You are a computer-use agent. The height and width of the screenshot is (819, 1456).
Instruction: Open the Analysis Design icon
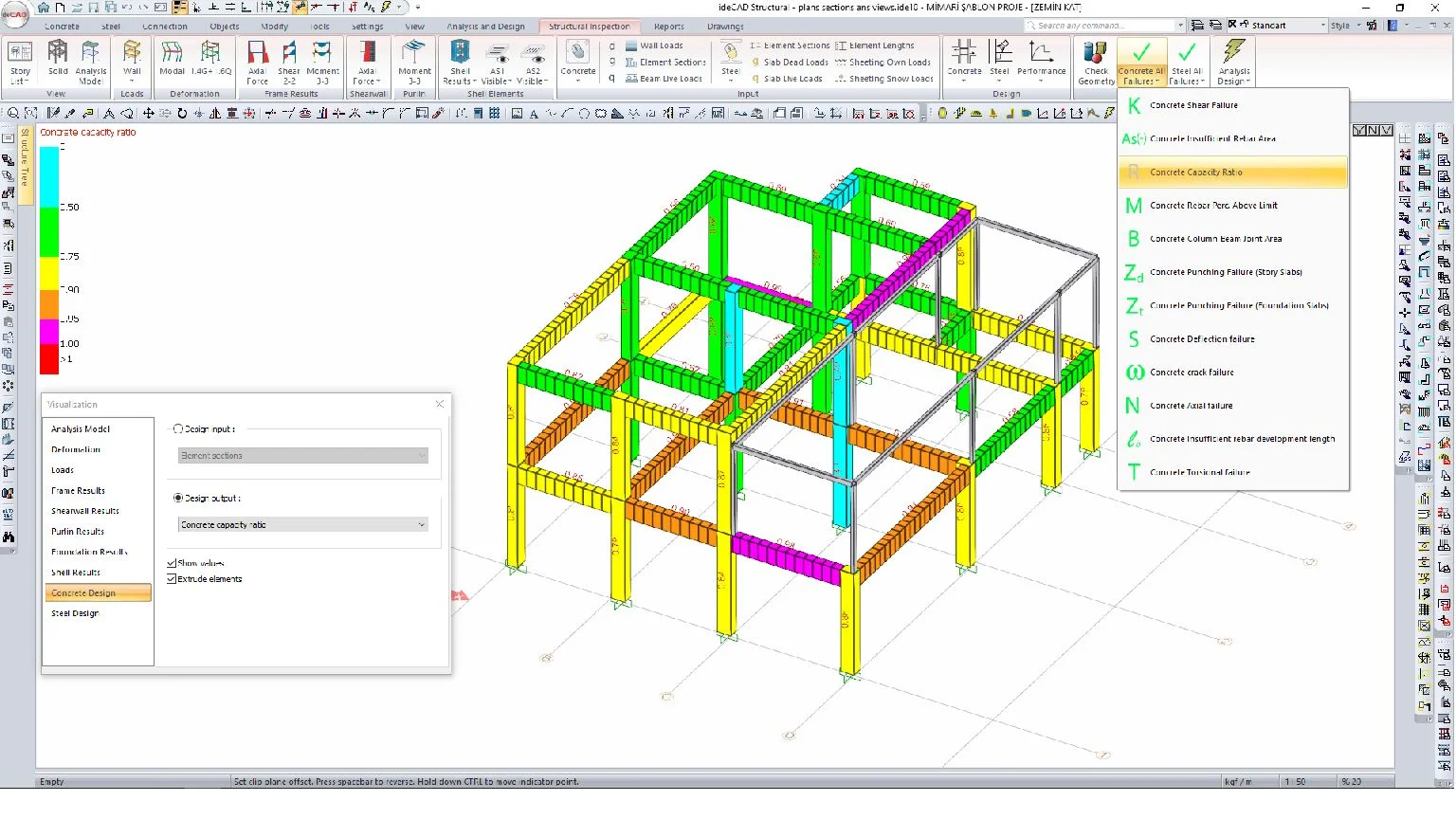1233,63
